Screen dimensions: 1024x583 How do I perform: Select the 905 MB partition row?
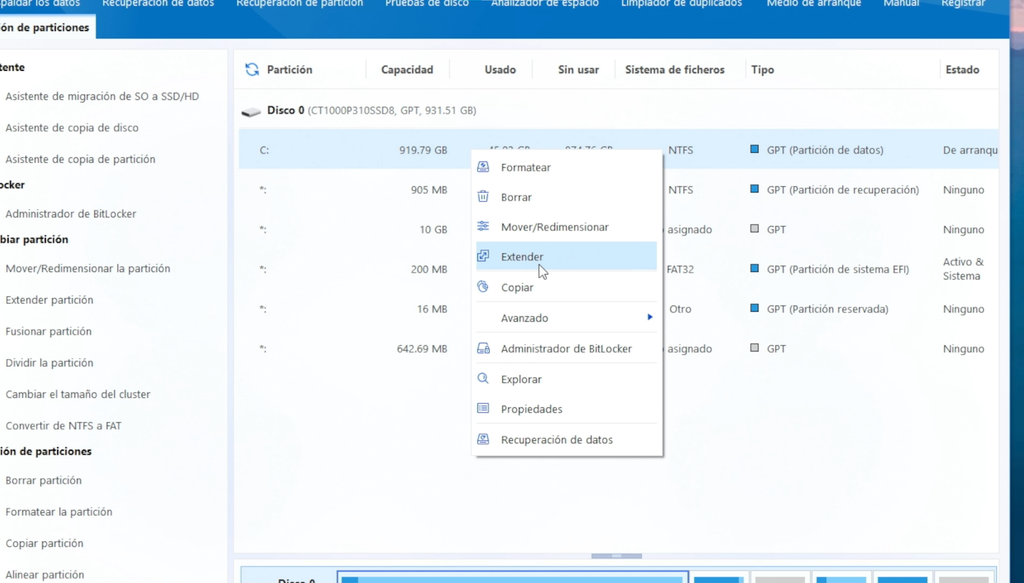click(x=618, y=189)
